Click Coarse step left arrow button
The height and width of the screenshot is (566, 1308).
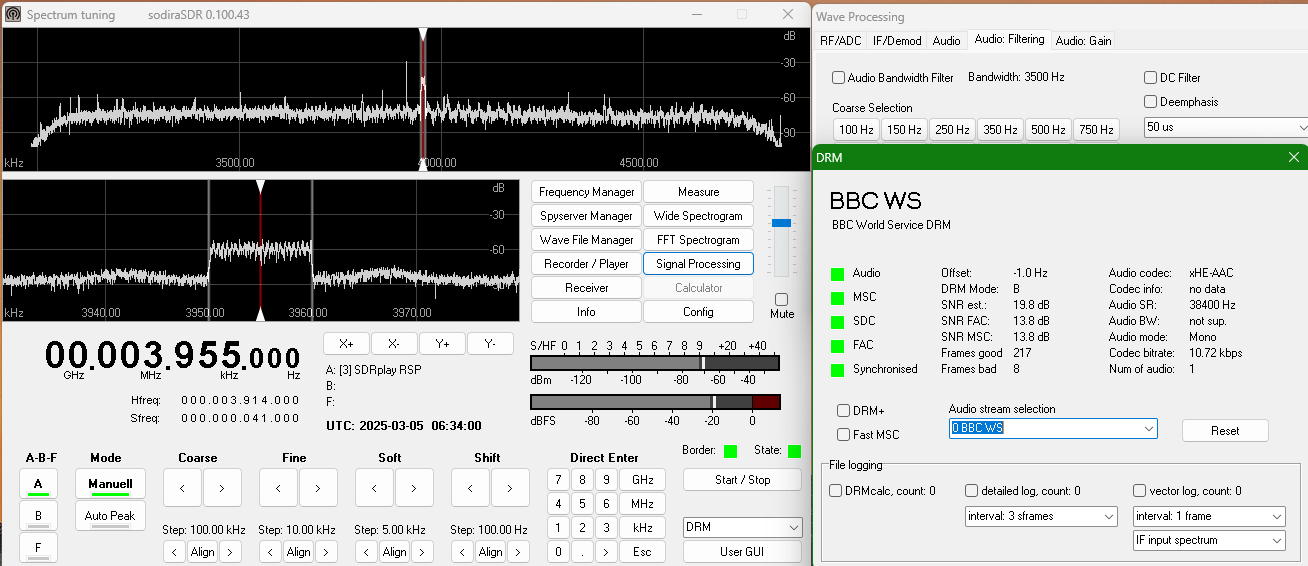tap(182, 488)
